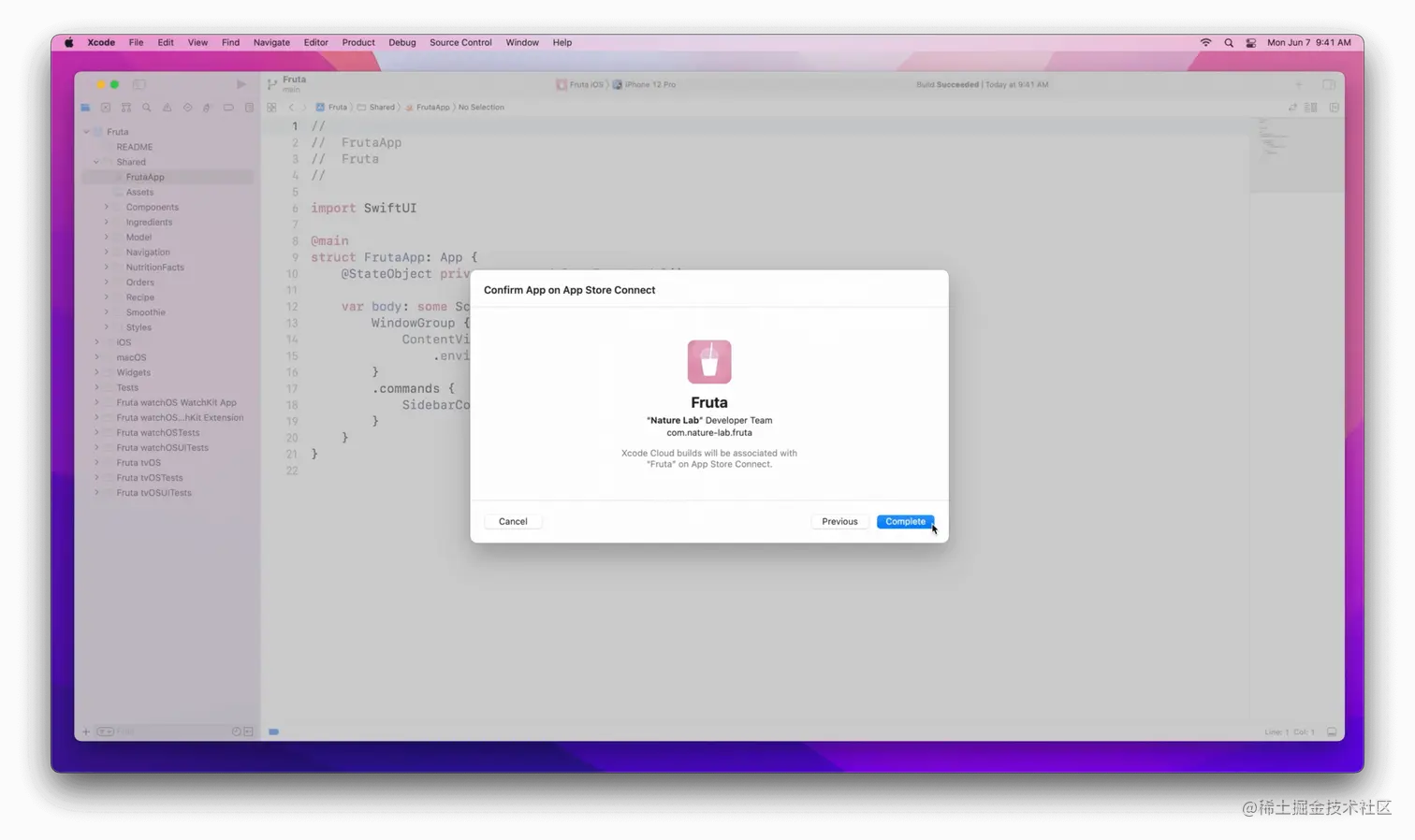
Task: Select the Breakpoint navigator icon
Action: [x=228, y=108]
